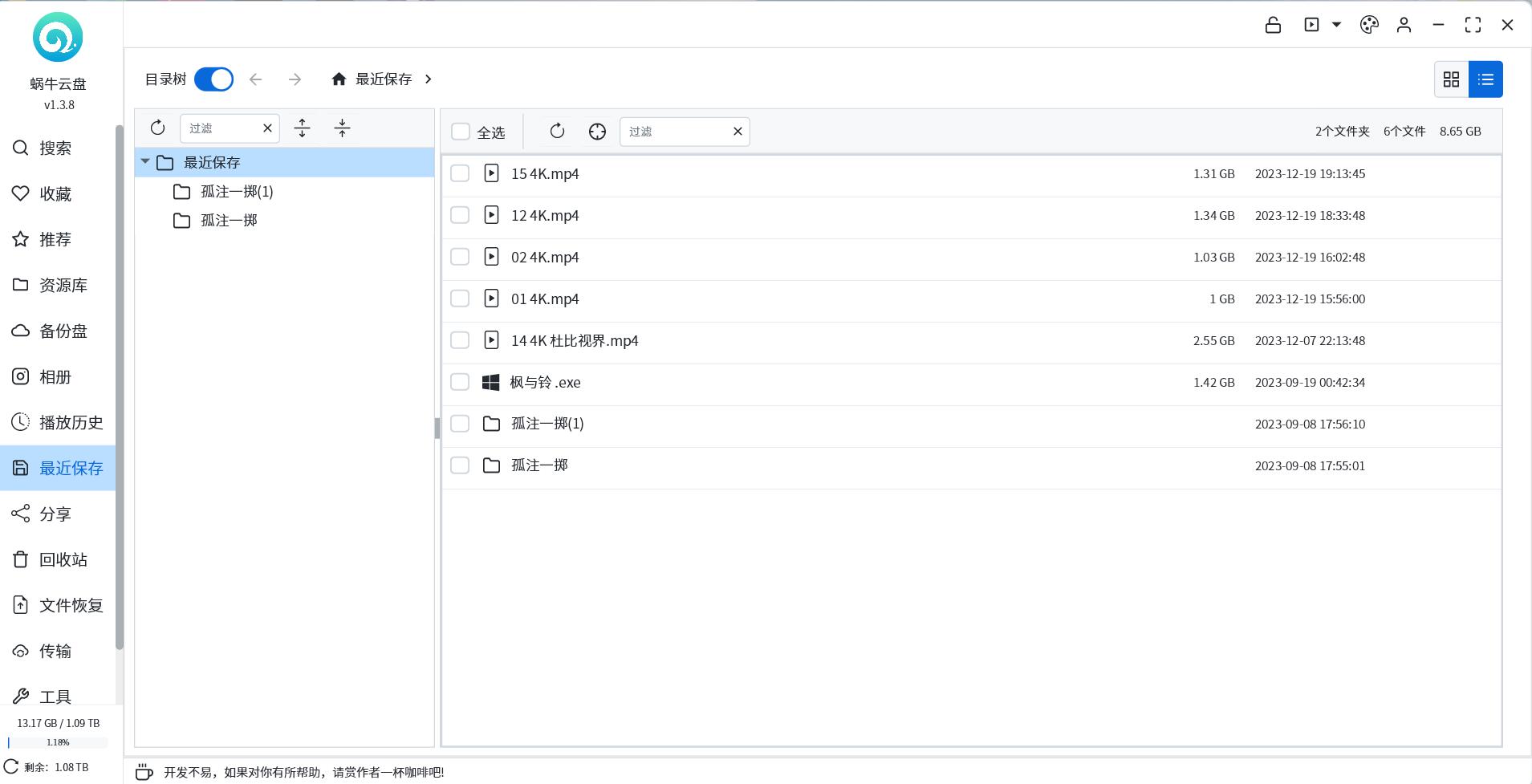Open the user account icon

(x=1404, y=25)
